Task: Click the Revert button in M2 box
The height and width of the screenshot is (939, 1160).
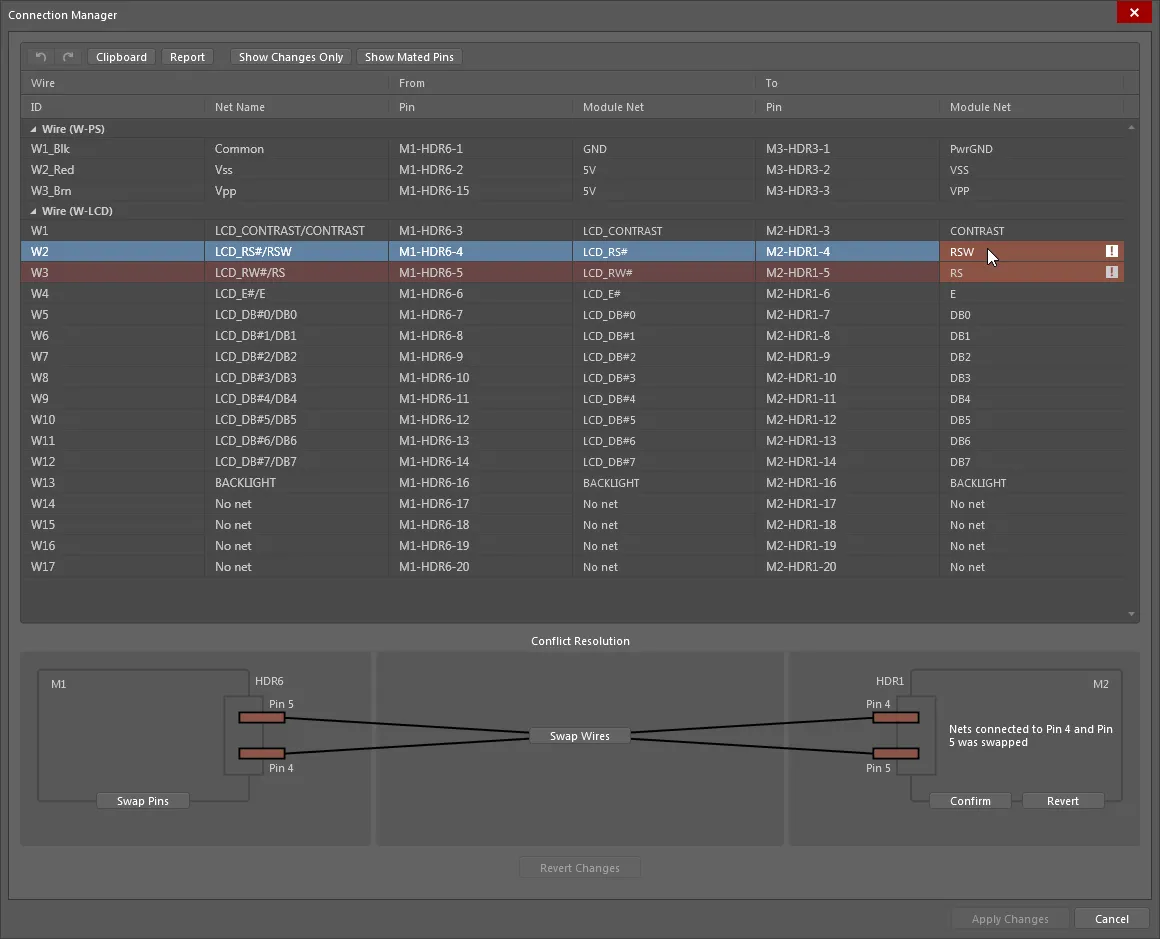Action: (x=1062, y=801)
